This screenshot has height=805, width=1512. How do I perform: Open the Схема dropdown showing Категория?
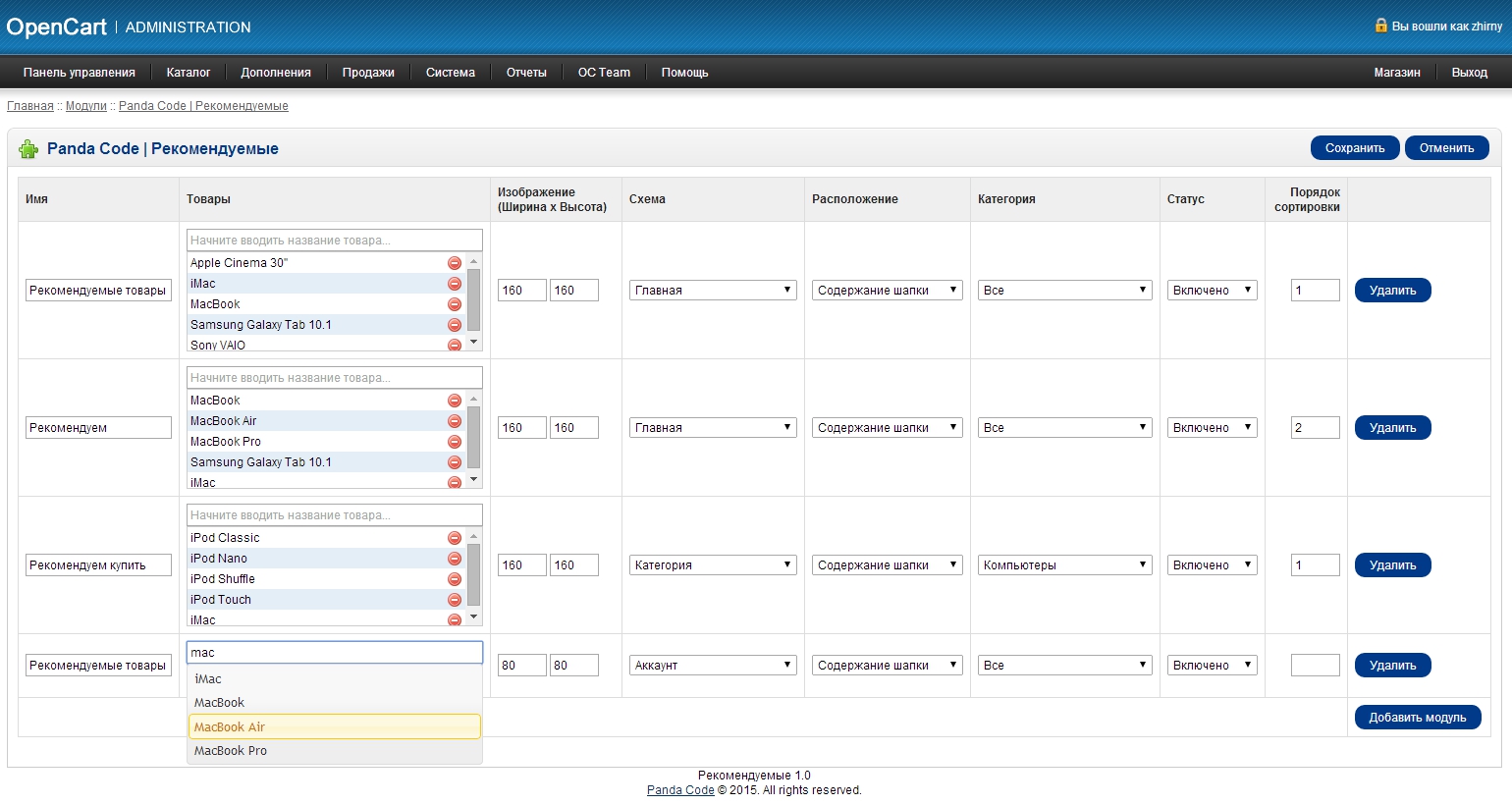(x=713, y=565)
